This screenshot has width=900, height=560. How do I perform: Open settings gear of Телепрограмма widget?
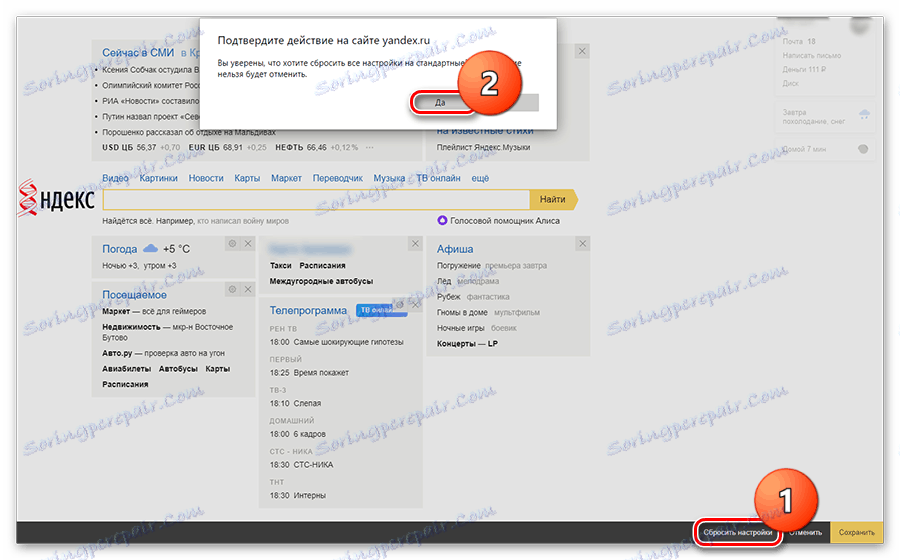pyautogui.click(x=400, y=305)
